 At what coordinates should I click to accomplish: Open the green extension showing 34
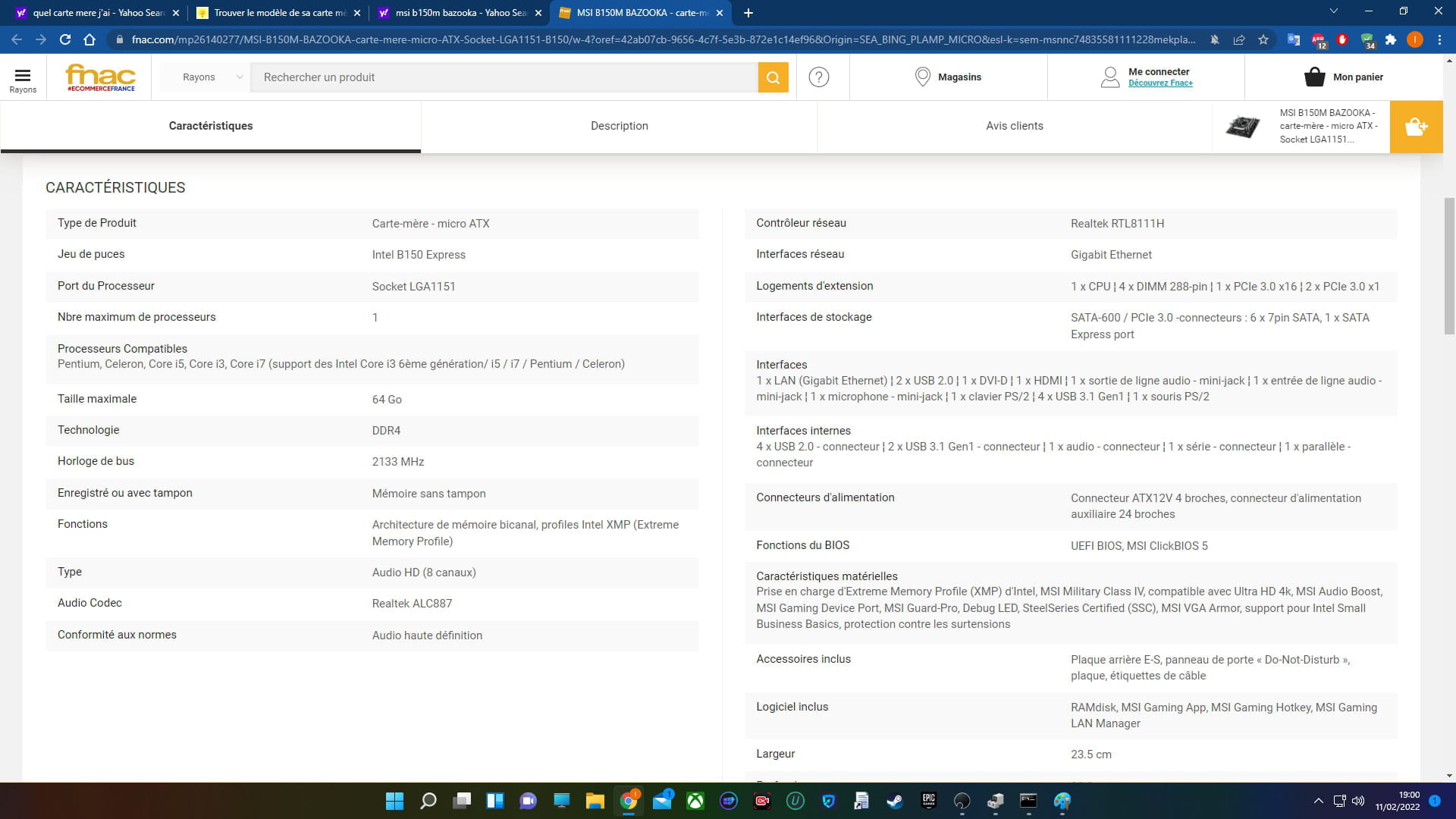tap(1367, 40)
